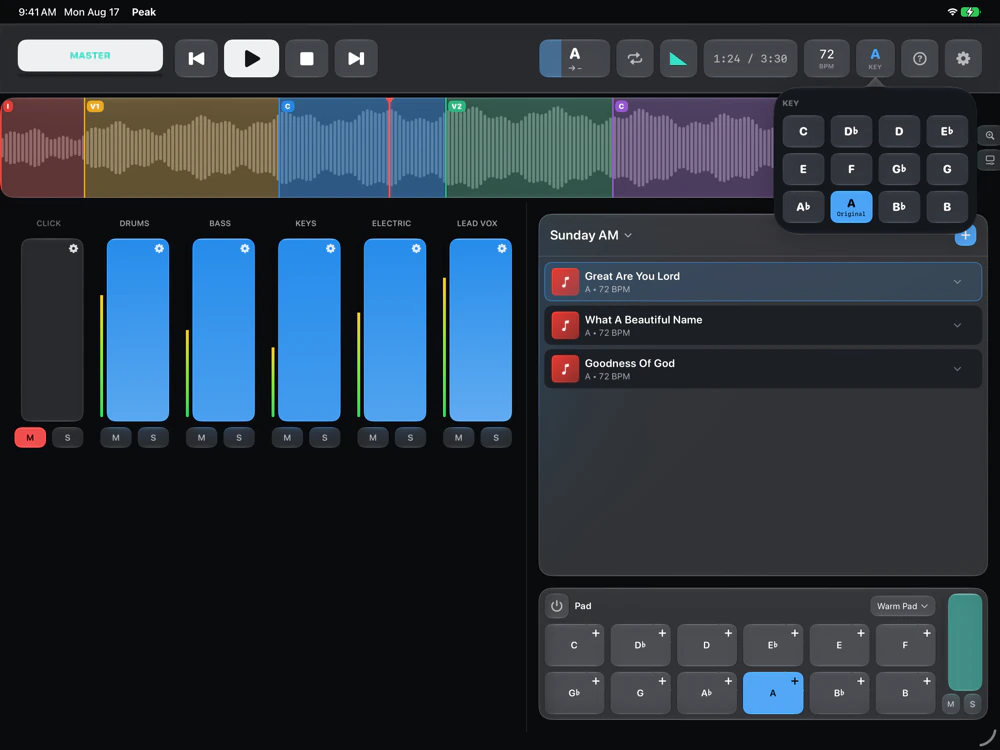Click the plus on the Eb pad
This screenshot has width=1000, height=750.
795,633
